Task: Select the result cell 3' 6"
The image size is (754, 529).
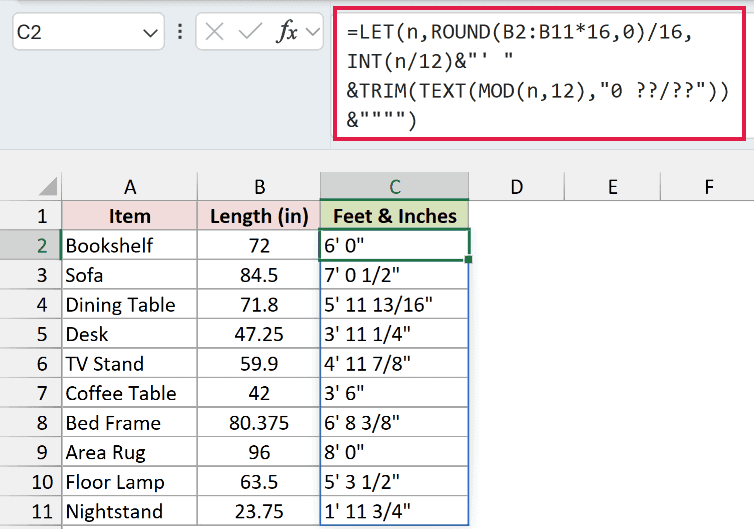Action: 394,393
